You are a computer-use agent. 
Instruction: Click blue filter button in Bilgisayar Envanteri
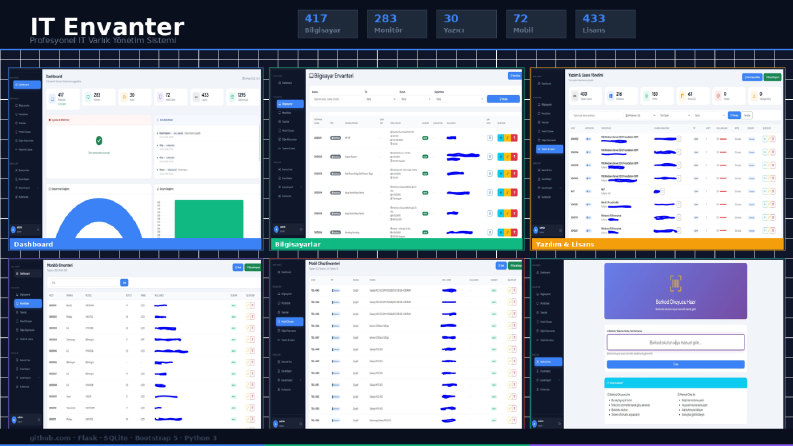(503, 99)
